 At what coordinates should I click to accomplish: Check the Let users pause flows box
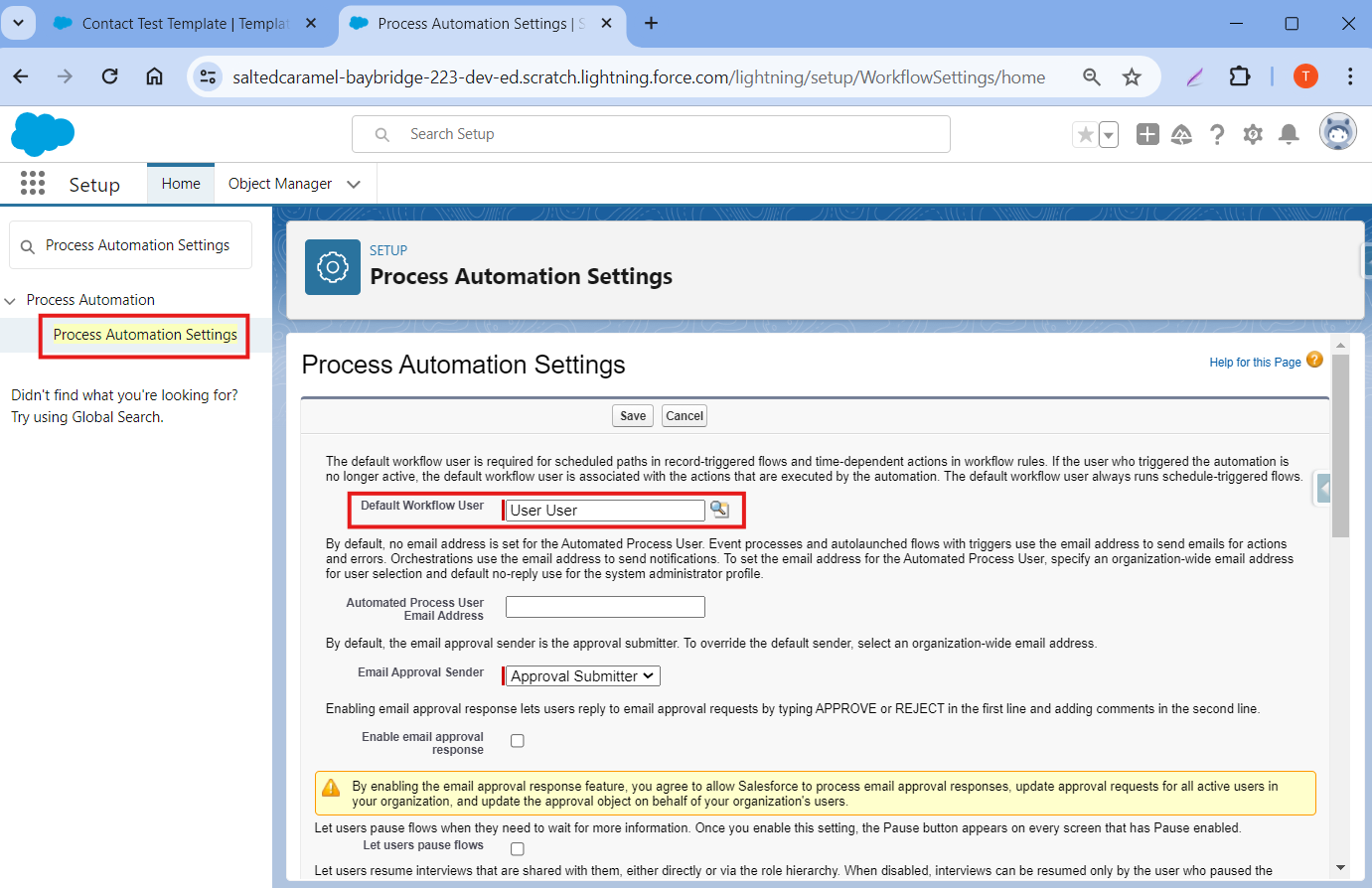[x=518, y=849]
